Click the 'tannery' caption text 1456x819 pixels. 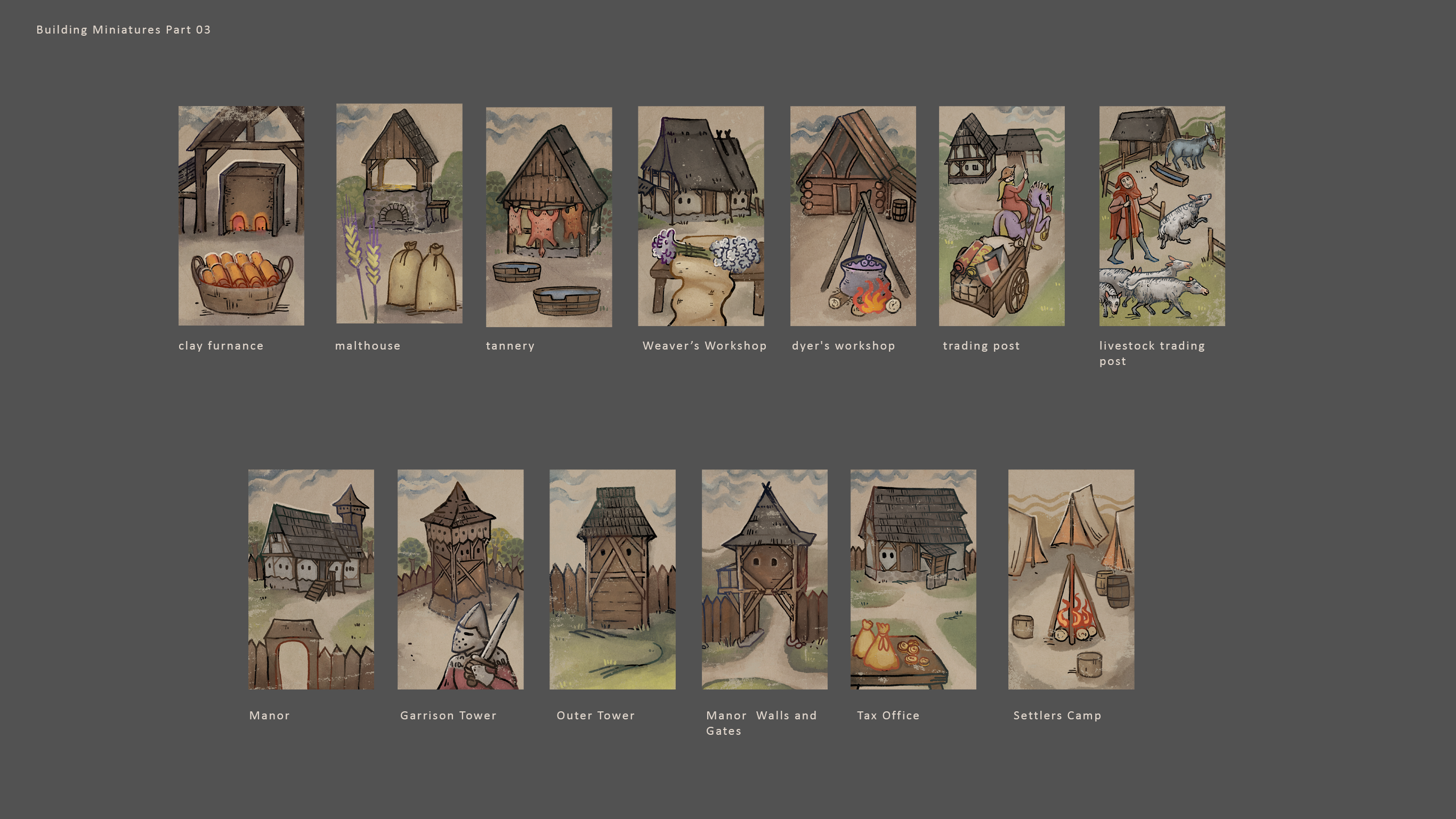pyautogui.click(x=511, y=346)
